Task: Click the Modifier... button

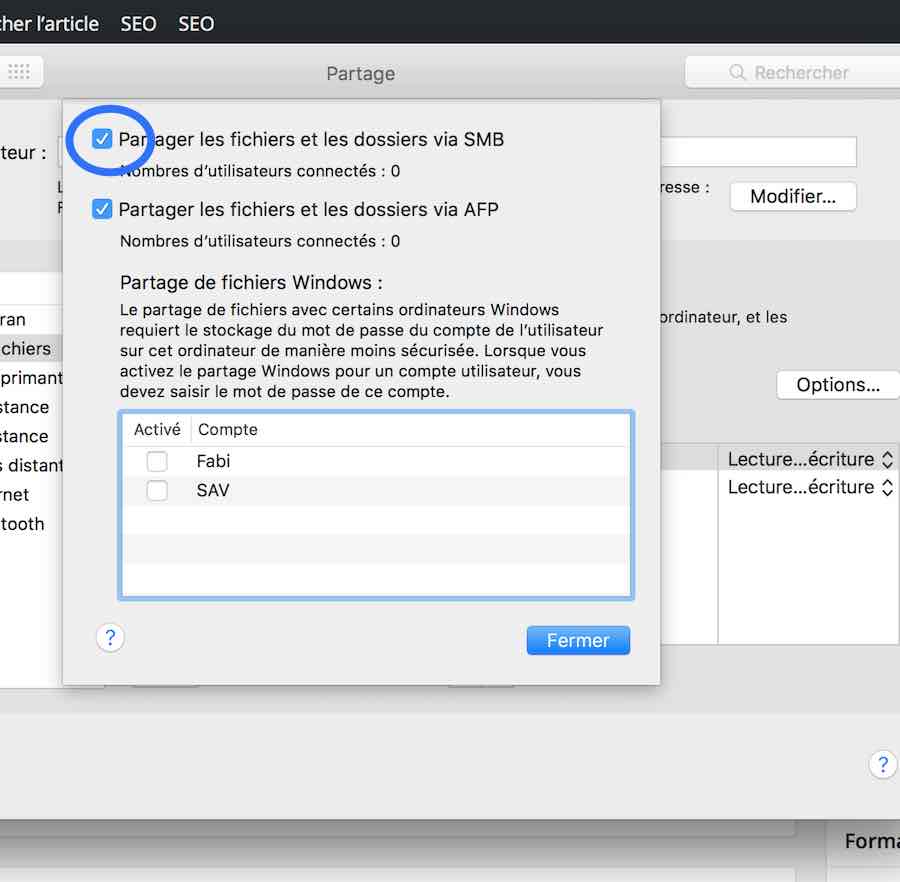Action: (x=793, y=196)
